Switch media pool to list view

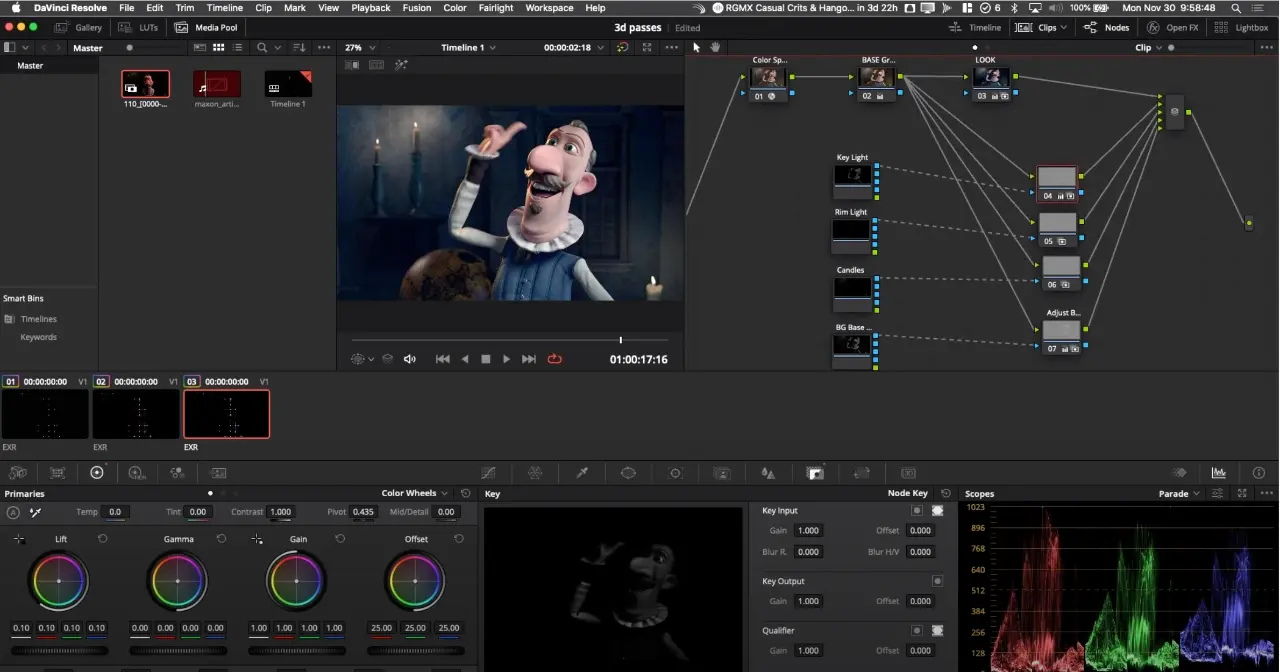click(x=237, y=47)
